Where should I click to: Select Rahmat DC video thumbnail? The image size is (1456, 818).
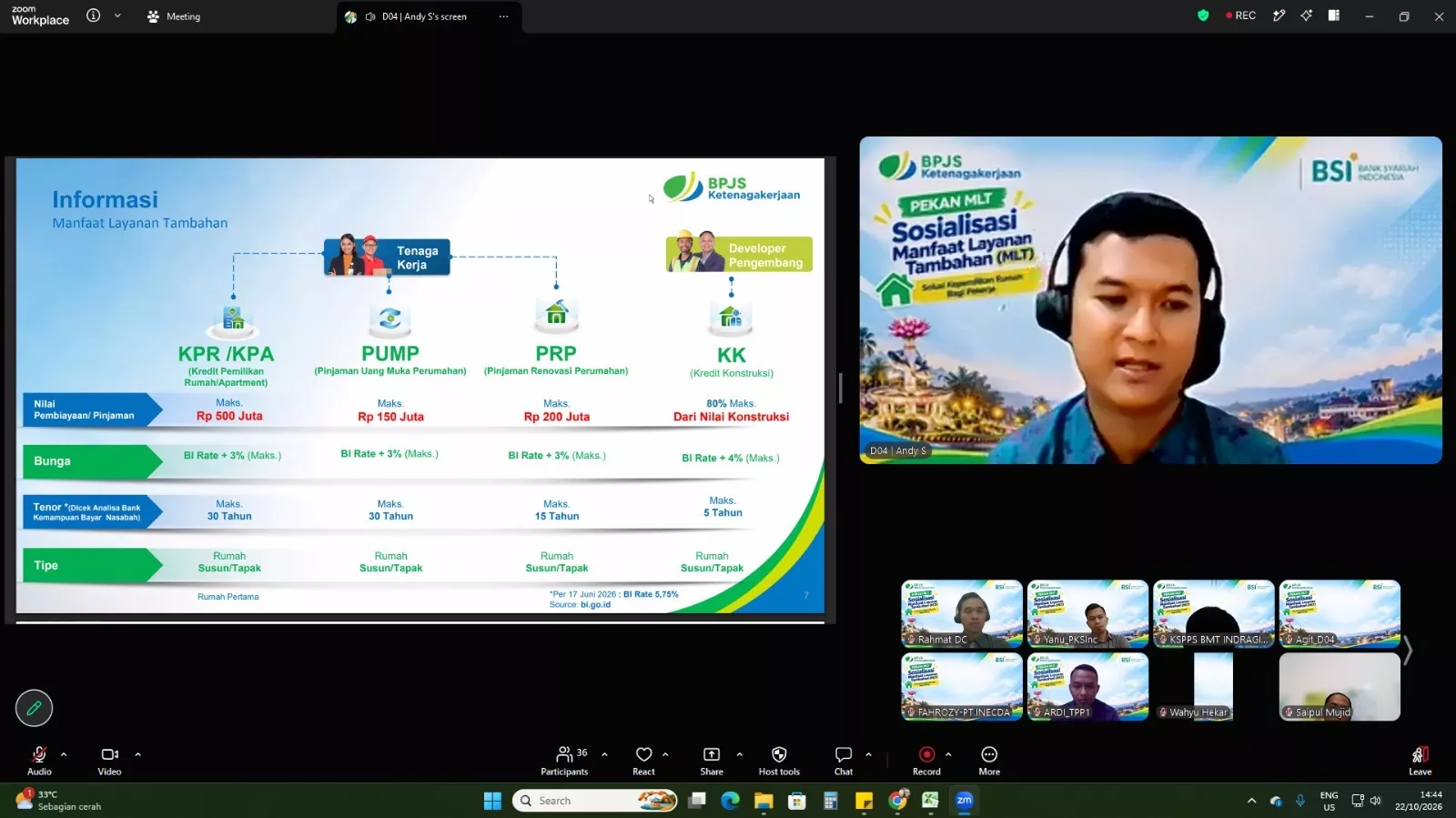[962, 614]
